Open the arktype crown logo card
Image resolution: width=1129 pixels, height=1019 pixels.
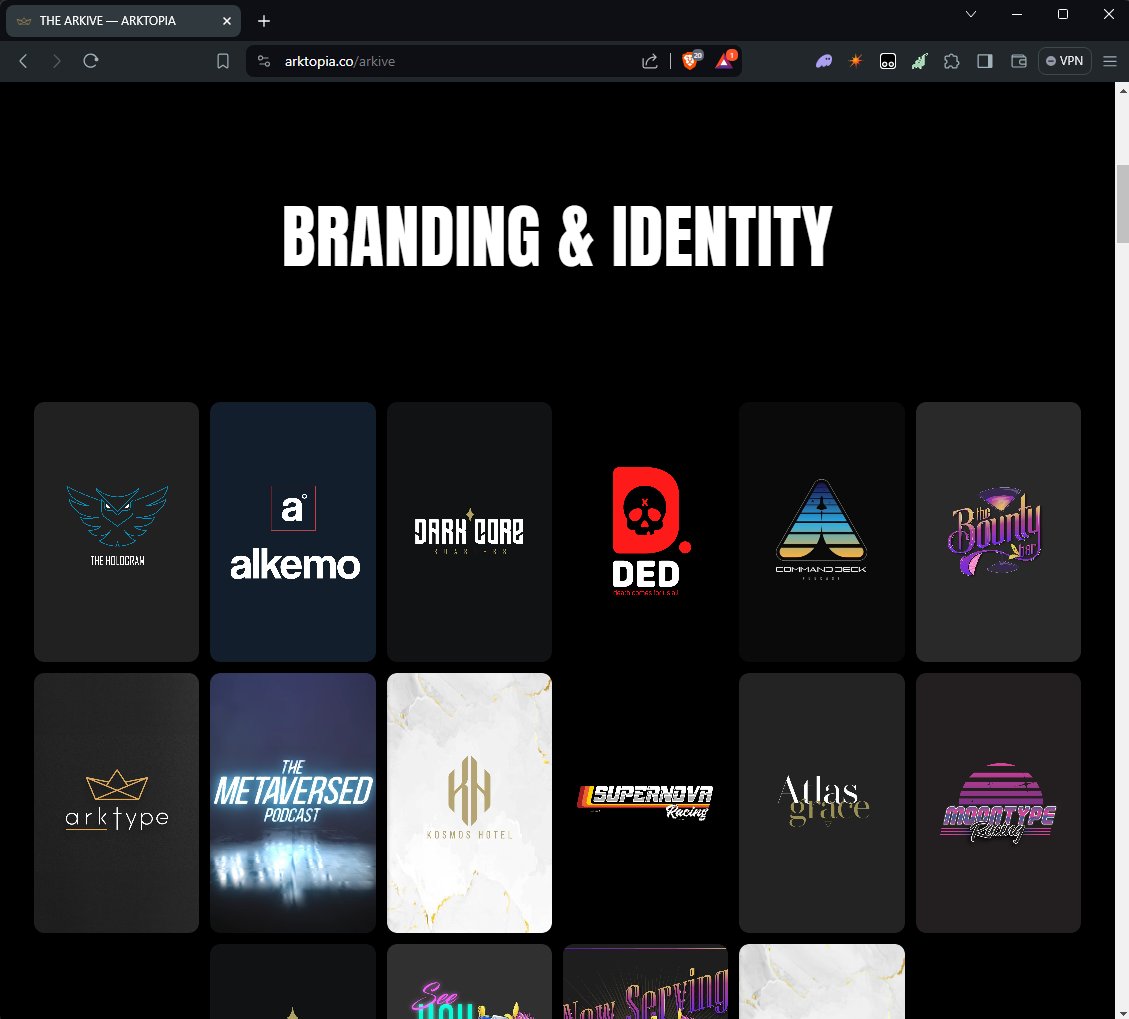click(117, 803)
